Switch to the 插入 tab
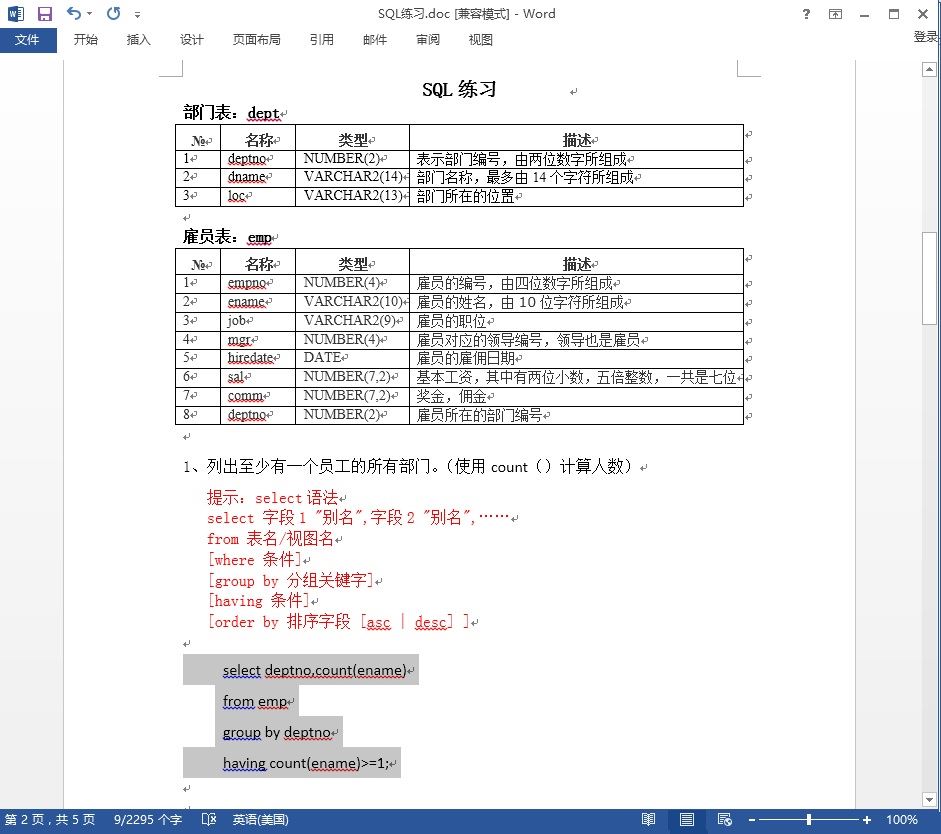The image size is (941, 834). tap(138, 40)
